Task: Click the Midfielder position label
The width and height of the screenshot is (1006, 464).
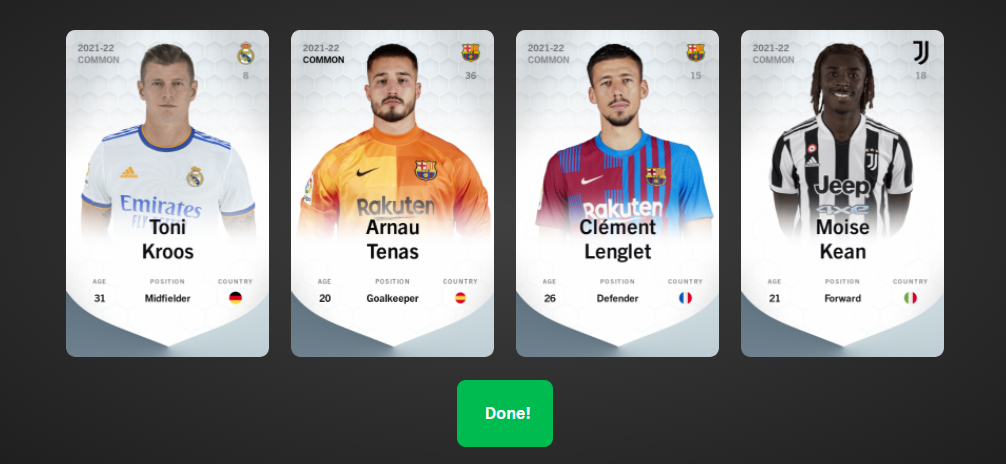Action: [167, 298]
